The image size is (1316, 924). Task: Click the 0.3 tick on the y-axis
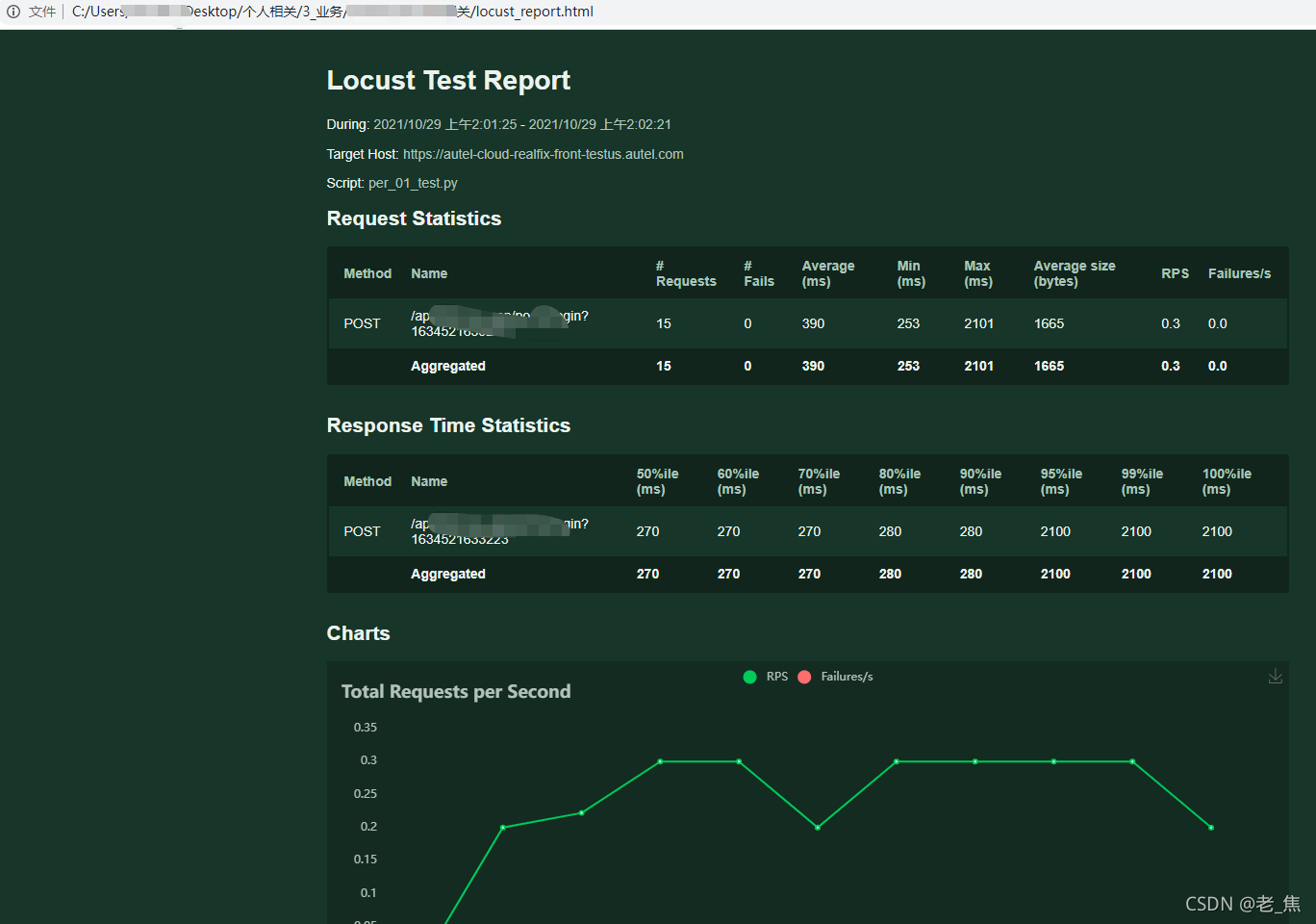pos(368,760)
